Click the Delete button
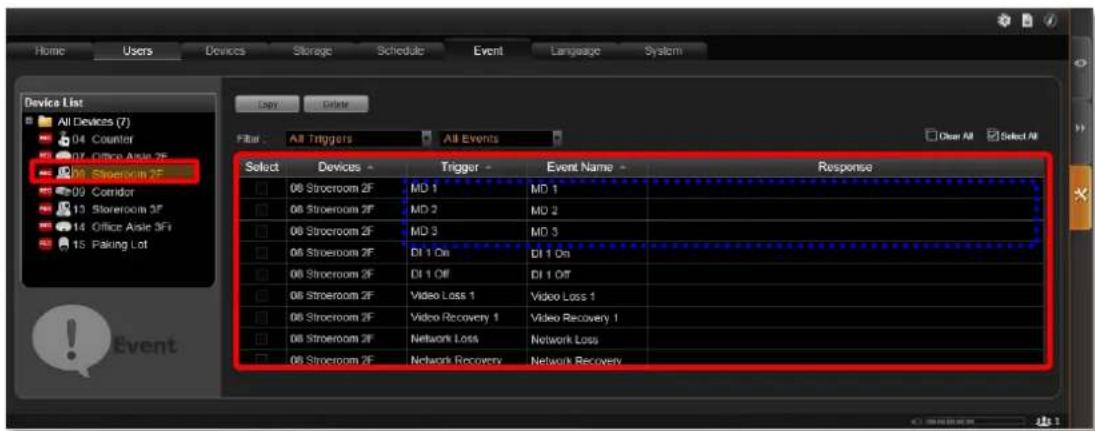Screen dimensions: 1095x431 [x=336, y=105]
